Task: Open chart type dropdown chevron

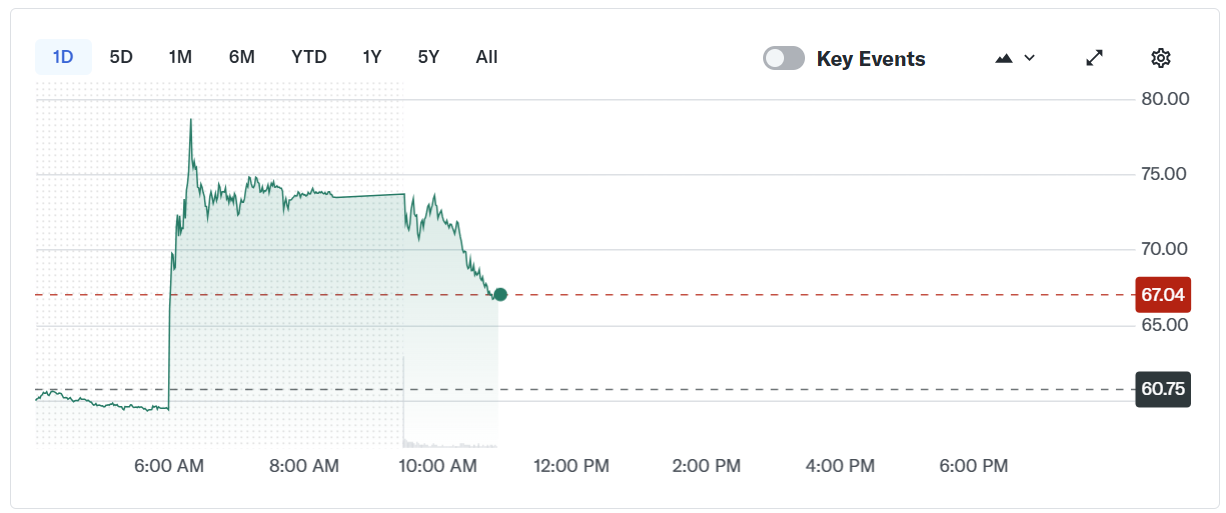Action: click(1030, 58)
